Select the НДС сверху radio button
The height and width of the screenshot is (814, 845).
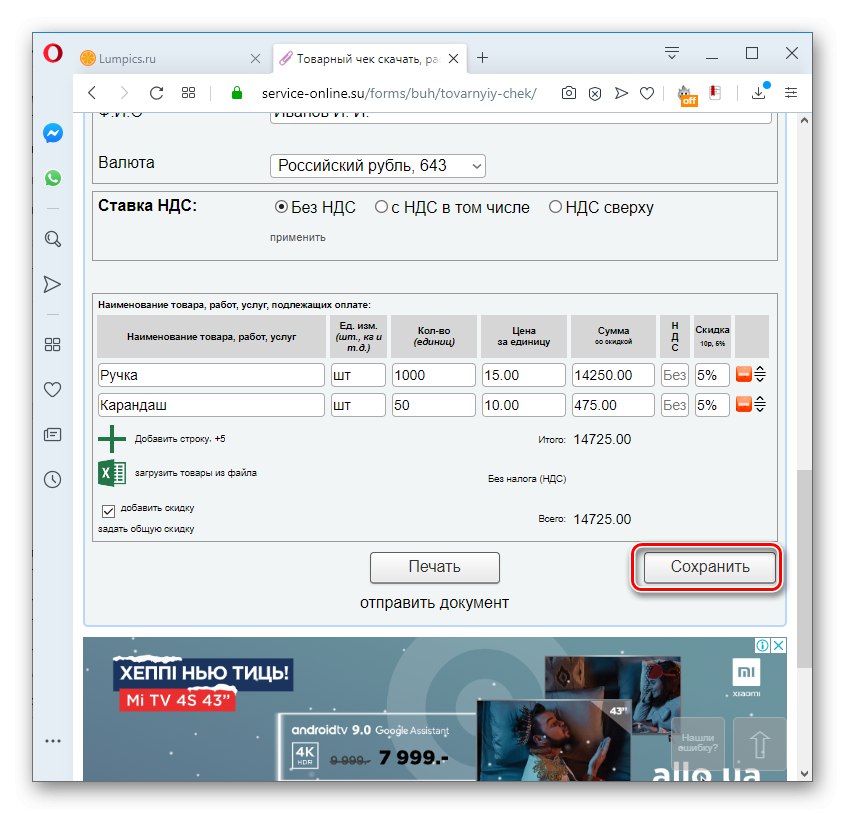555,207
